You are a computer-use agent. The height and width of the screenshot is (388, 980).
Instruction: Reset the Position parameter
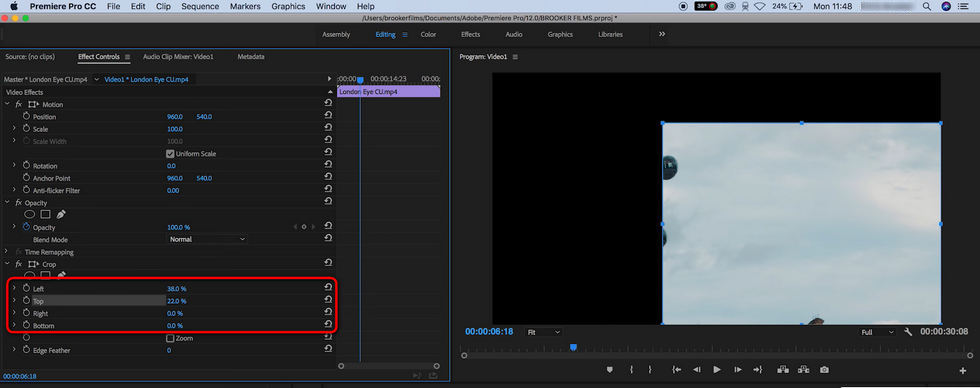tap(328, 116)
